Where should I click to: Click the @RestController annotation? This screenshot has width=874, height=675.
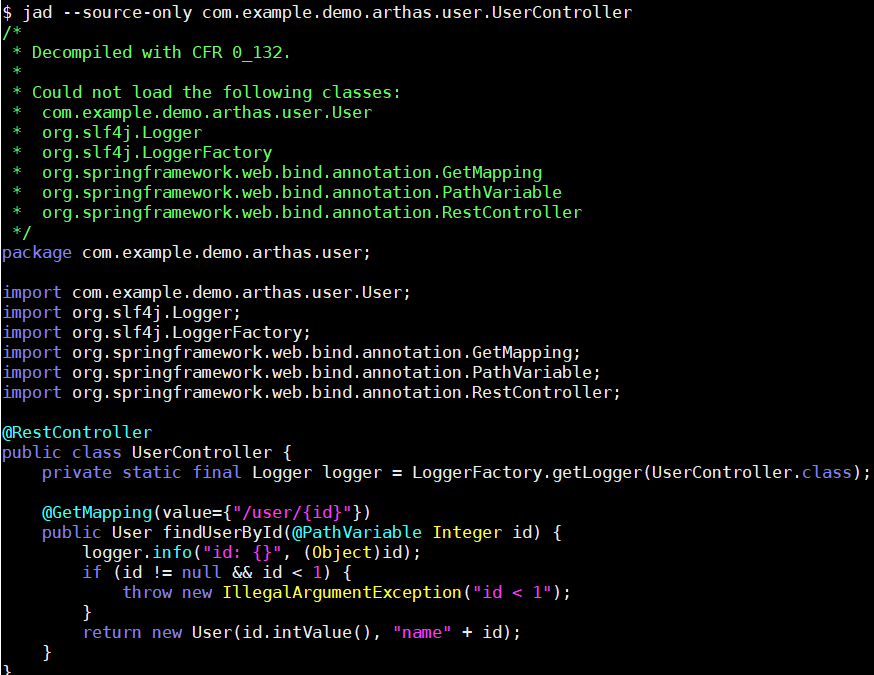pos(77,433)
